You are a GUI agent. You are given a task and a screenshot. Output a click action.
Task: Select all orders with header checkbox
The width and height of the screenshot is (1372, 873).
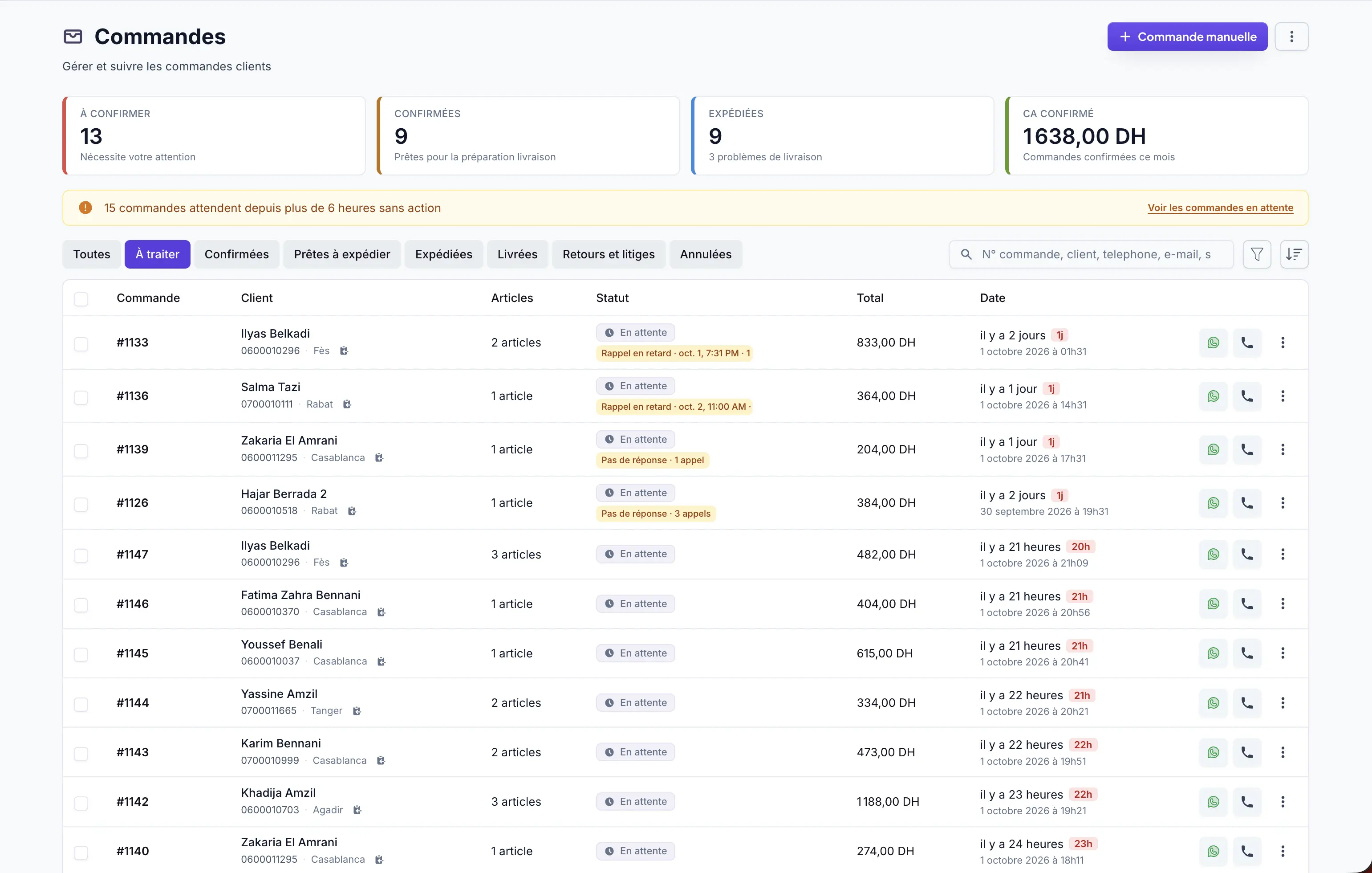click(x=81, y=299)
